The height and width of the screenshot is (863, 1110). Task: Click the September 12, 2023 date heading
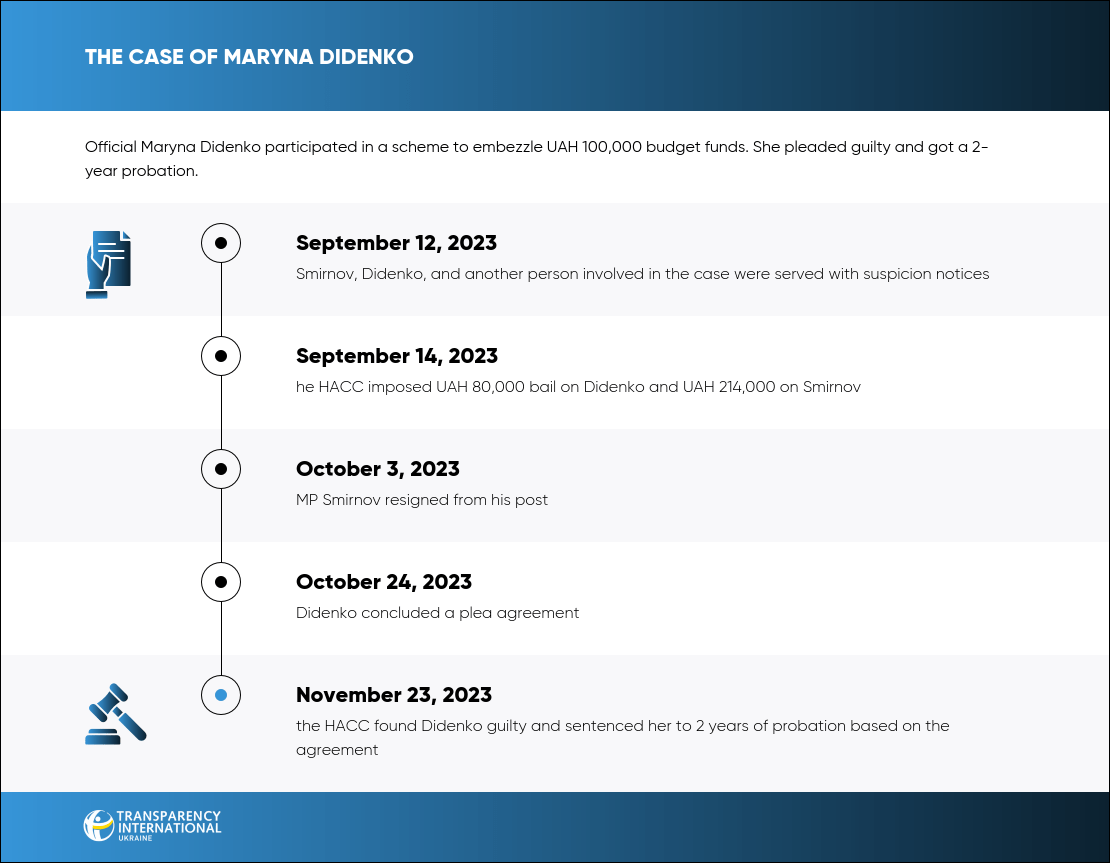[x=396, y=243]
